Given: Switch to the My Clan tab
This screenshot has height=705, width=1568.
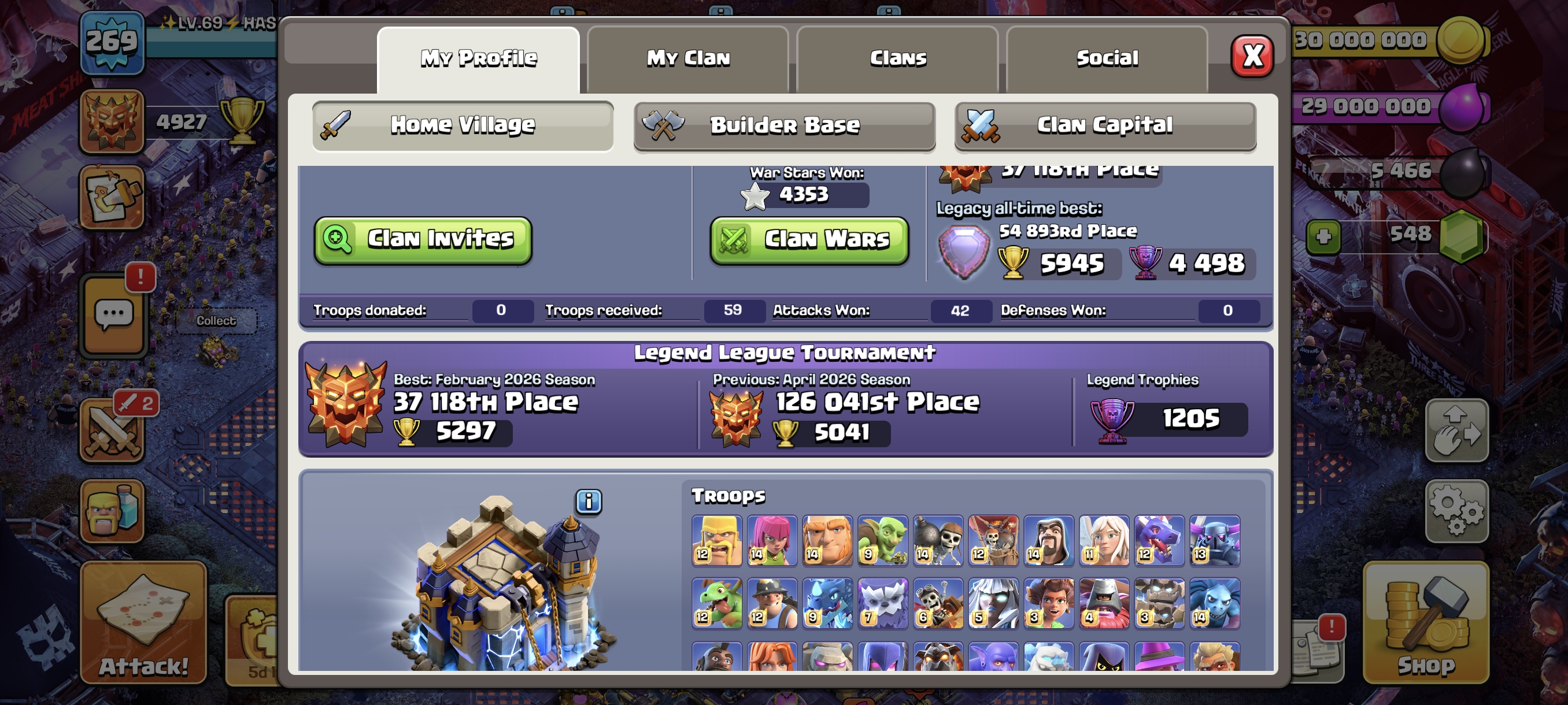Looking at the screenshot, I should tap(688, 59).
